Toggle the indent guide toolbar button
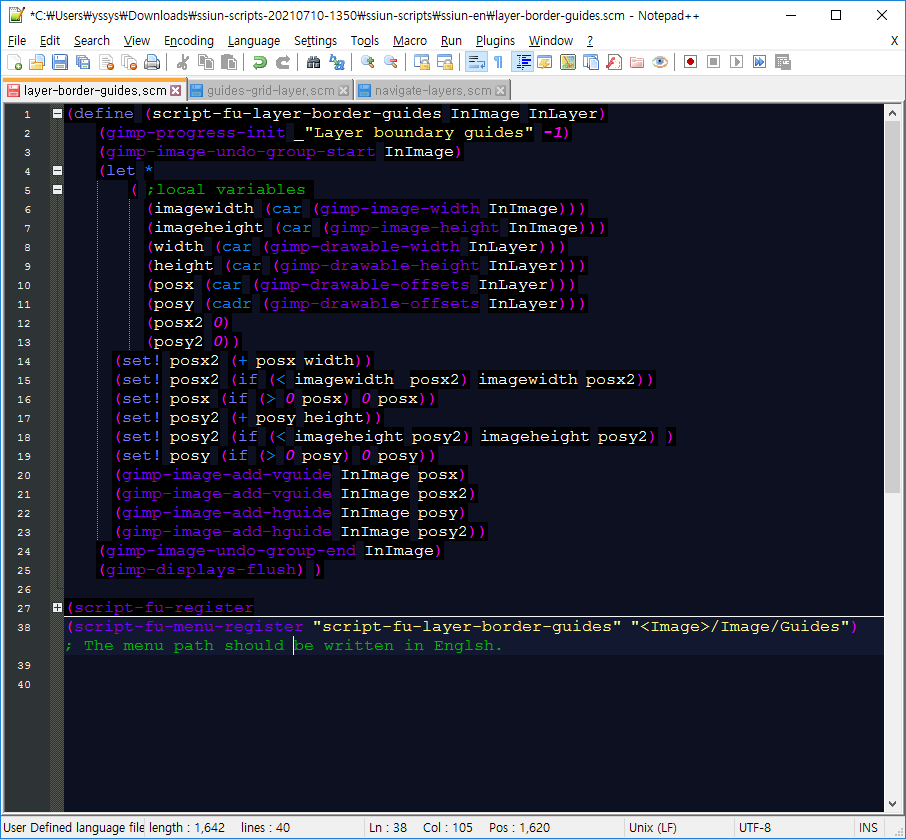This screenshot has width=906, height=839. 522,62
